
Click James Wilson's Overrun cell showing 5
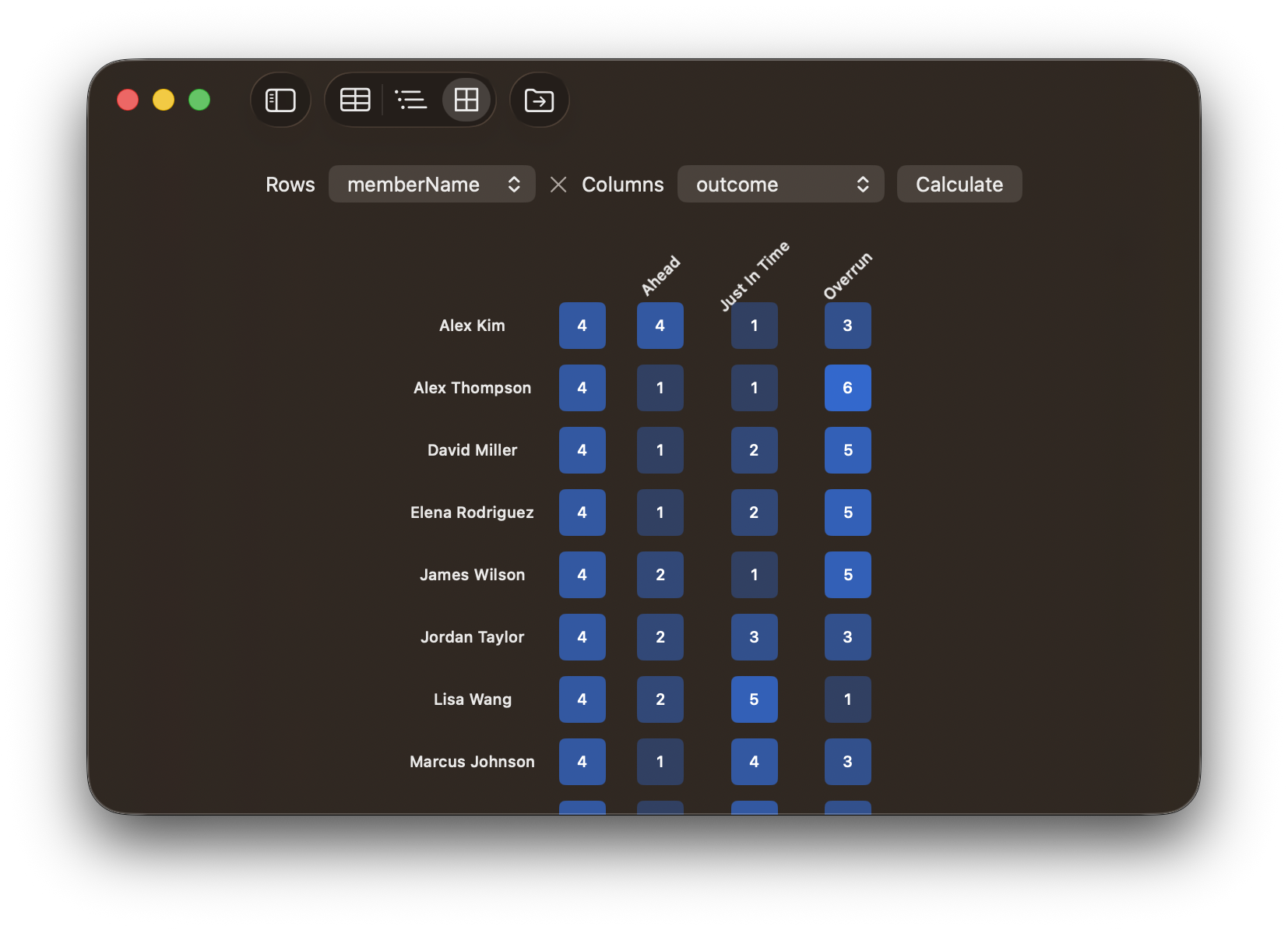coord(847,575)
